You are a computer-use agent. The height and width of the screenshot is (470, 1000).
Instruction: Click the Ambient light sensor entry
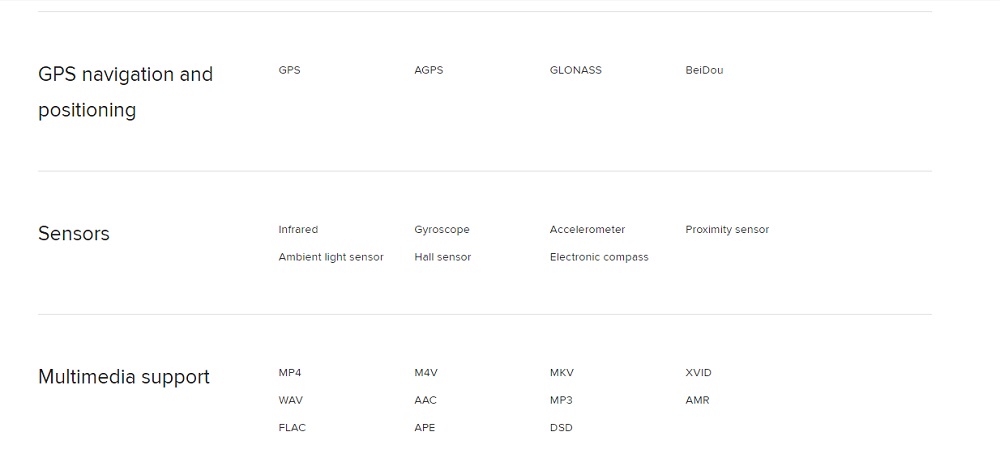tap(331, 257)
